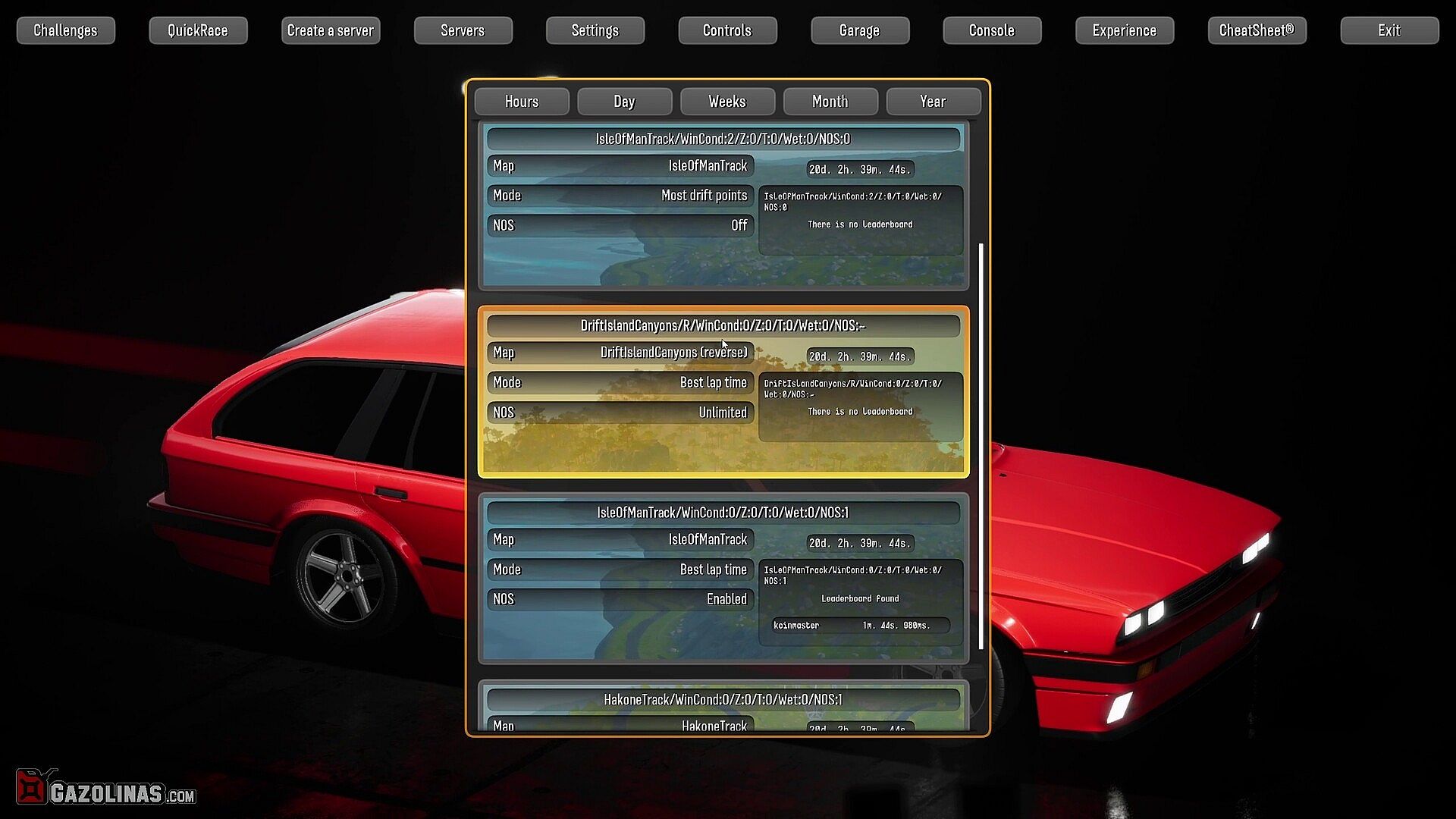Click koinmaster leaderboard entry

pyautogui.click(x=860, y=626)
